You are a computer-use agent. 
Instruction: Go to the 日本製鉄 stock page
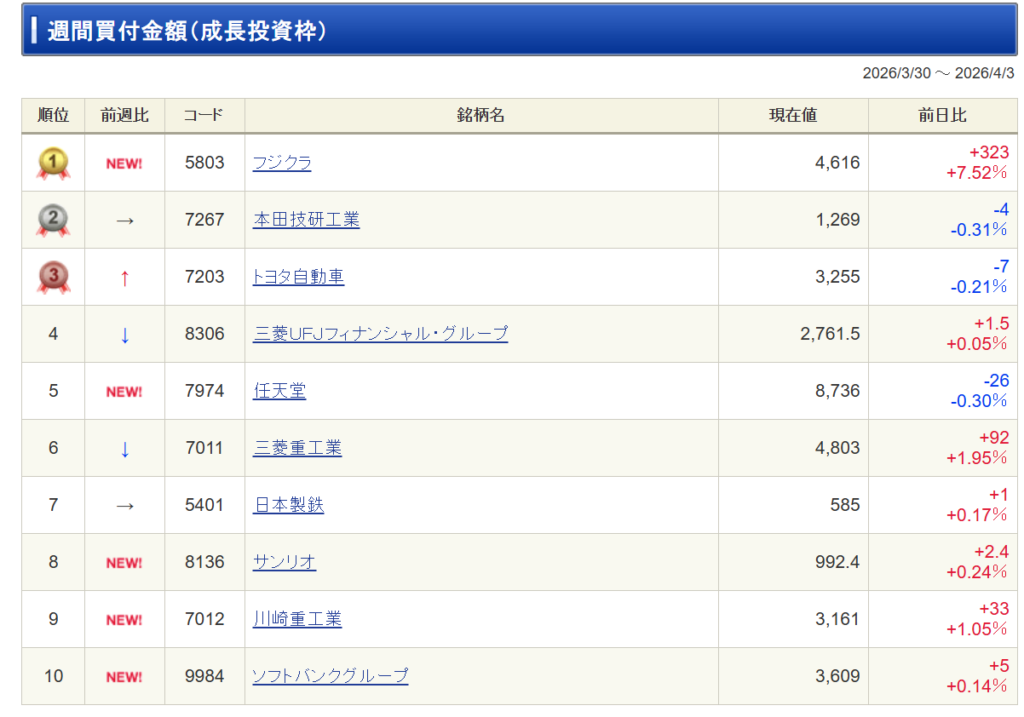[288, 505]
